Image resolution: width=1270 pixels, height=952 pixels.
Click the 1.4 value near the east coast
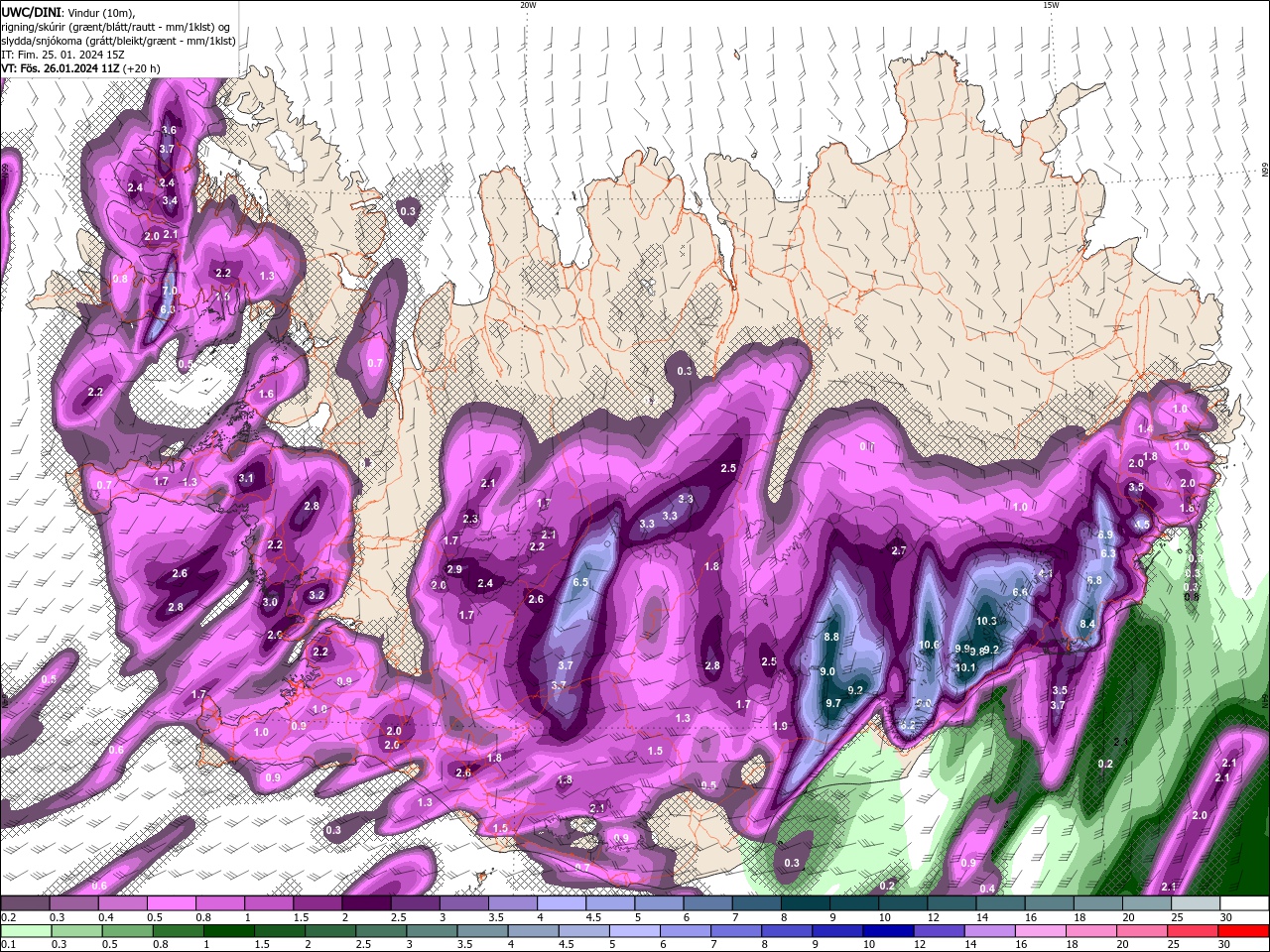[x=1144, y=428]
